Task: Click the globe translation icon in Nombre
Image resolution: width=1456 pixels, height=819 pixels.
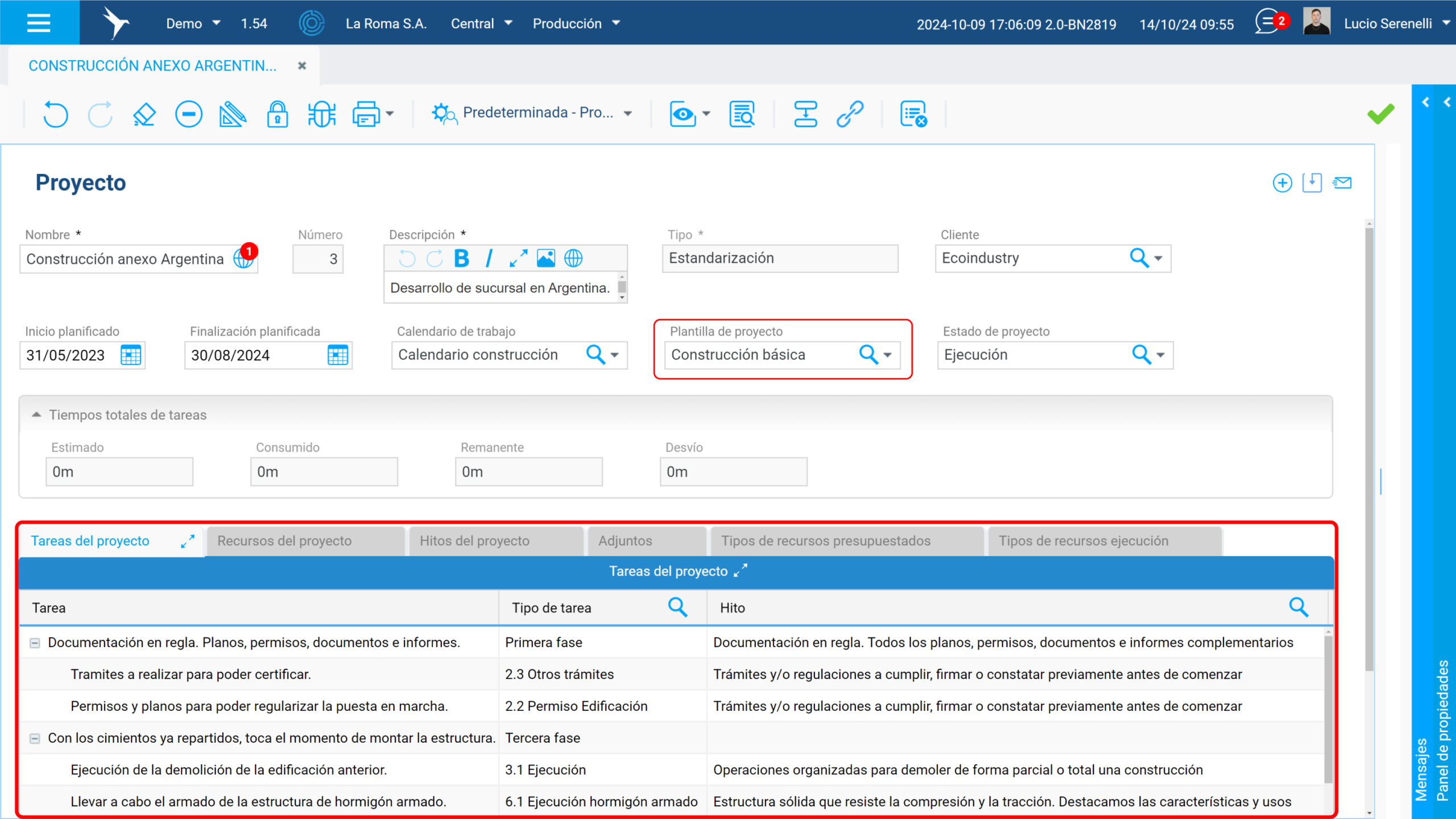Action: point(243,259)
